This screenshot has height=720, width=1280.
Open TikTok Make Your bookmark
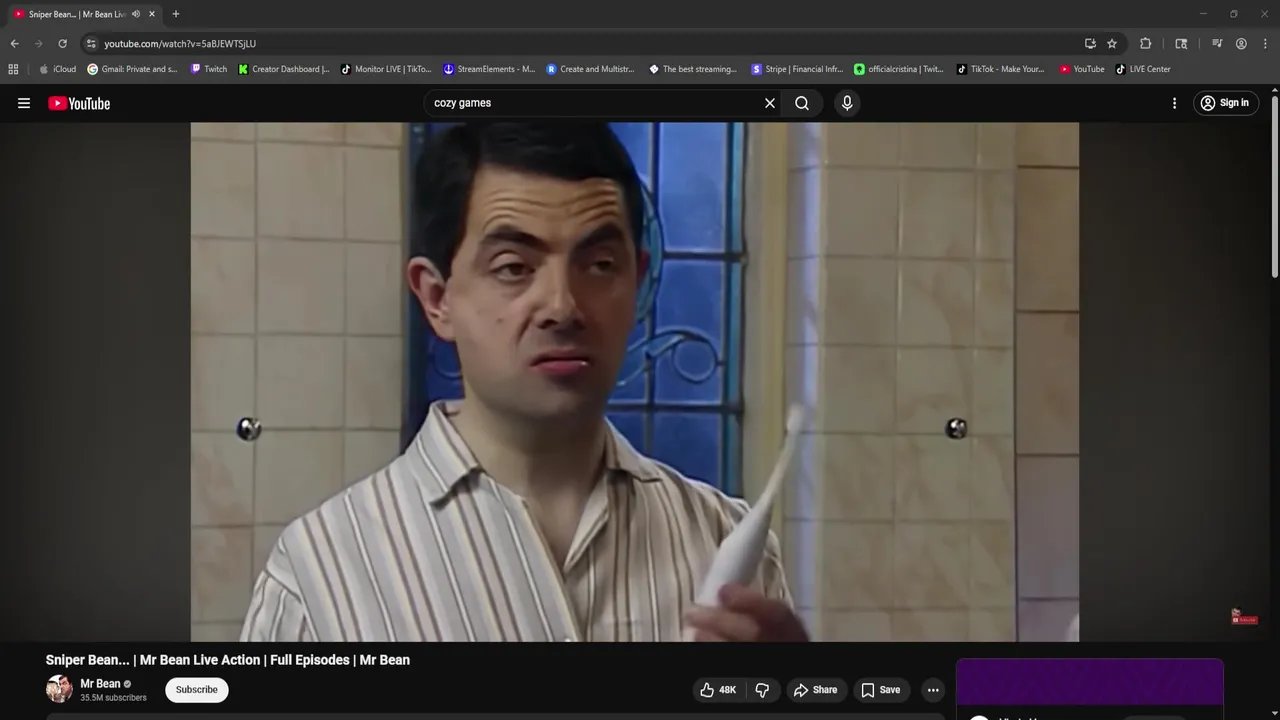tap(1001, 69)
